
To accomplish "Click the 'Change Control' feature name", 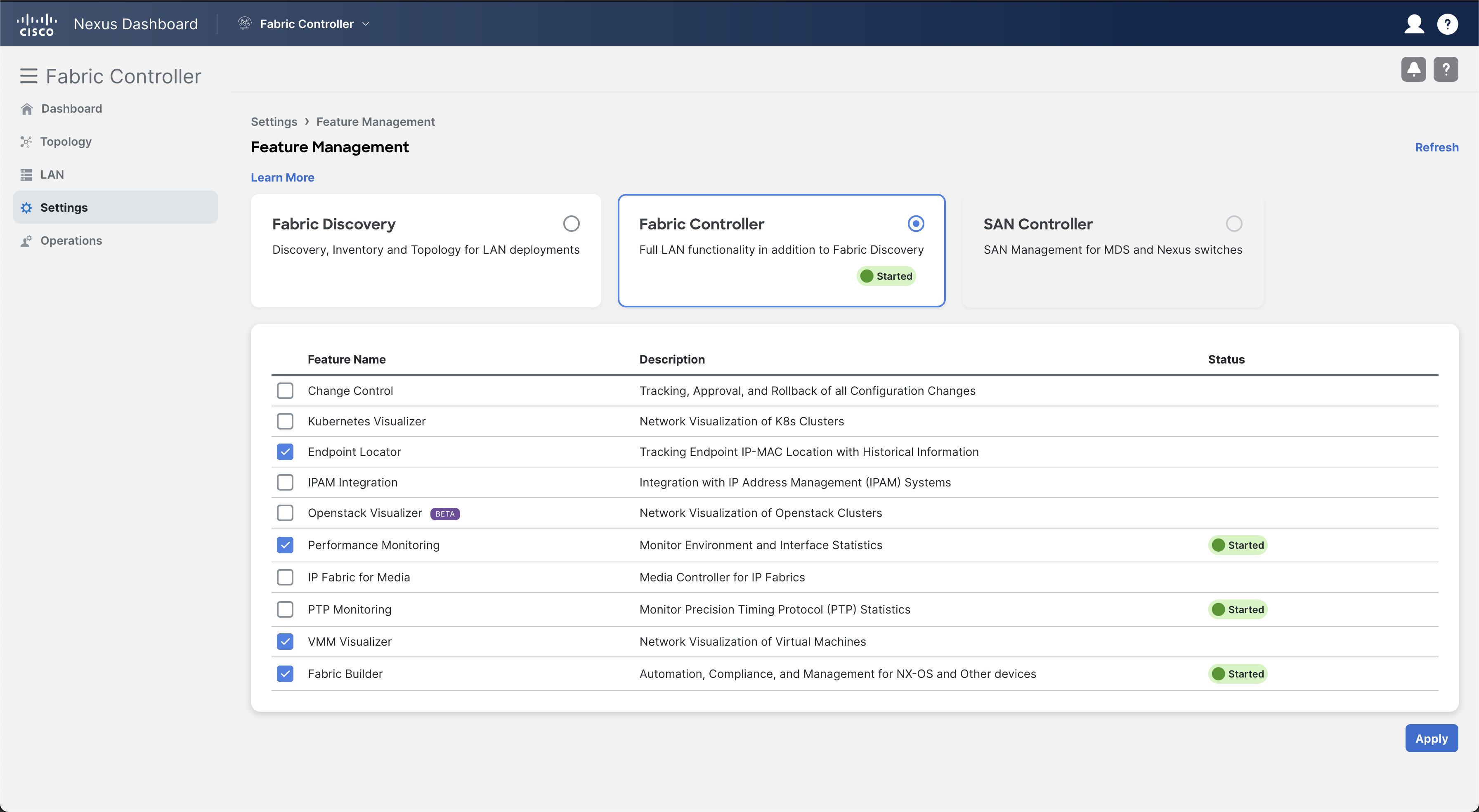I will pos(350,391).
